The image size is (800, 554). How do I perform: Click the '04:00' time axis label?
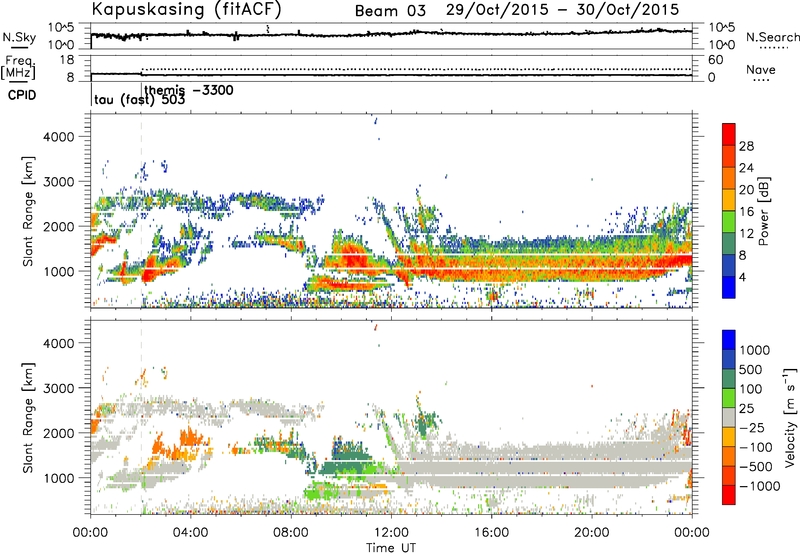191,532
